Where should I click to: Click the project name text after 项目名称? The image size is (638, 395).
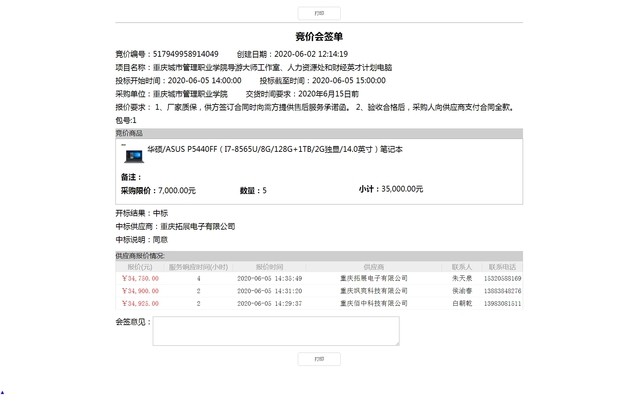tap(273, 68)
